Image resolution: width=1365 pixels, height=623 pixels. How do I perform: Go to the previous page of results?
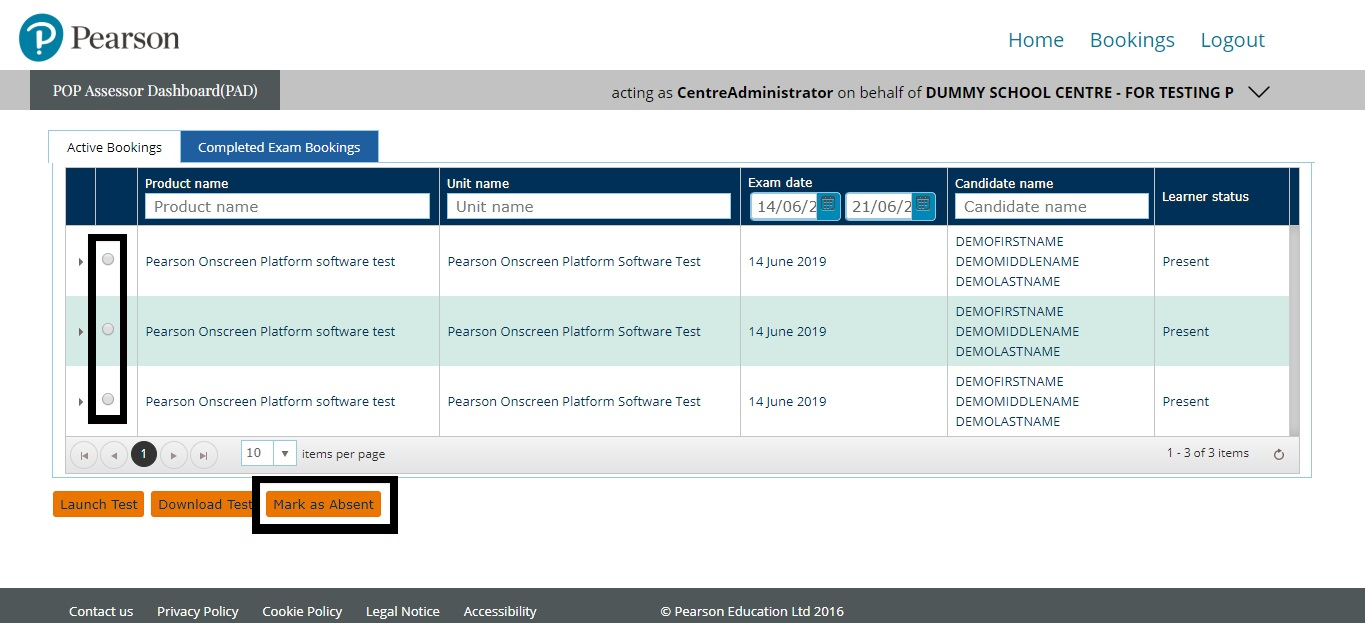pos(114,454)
